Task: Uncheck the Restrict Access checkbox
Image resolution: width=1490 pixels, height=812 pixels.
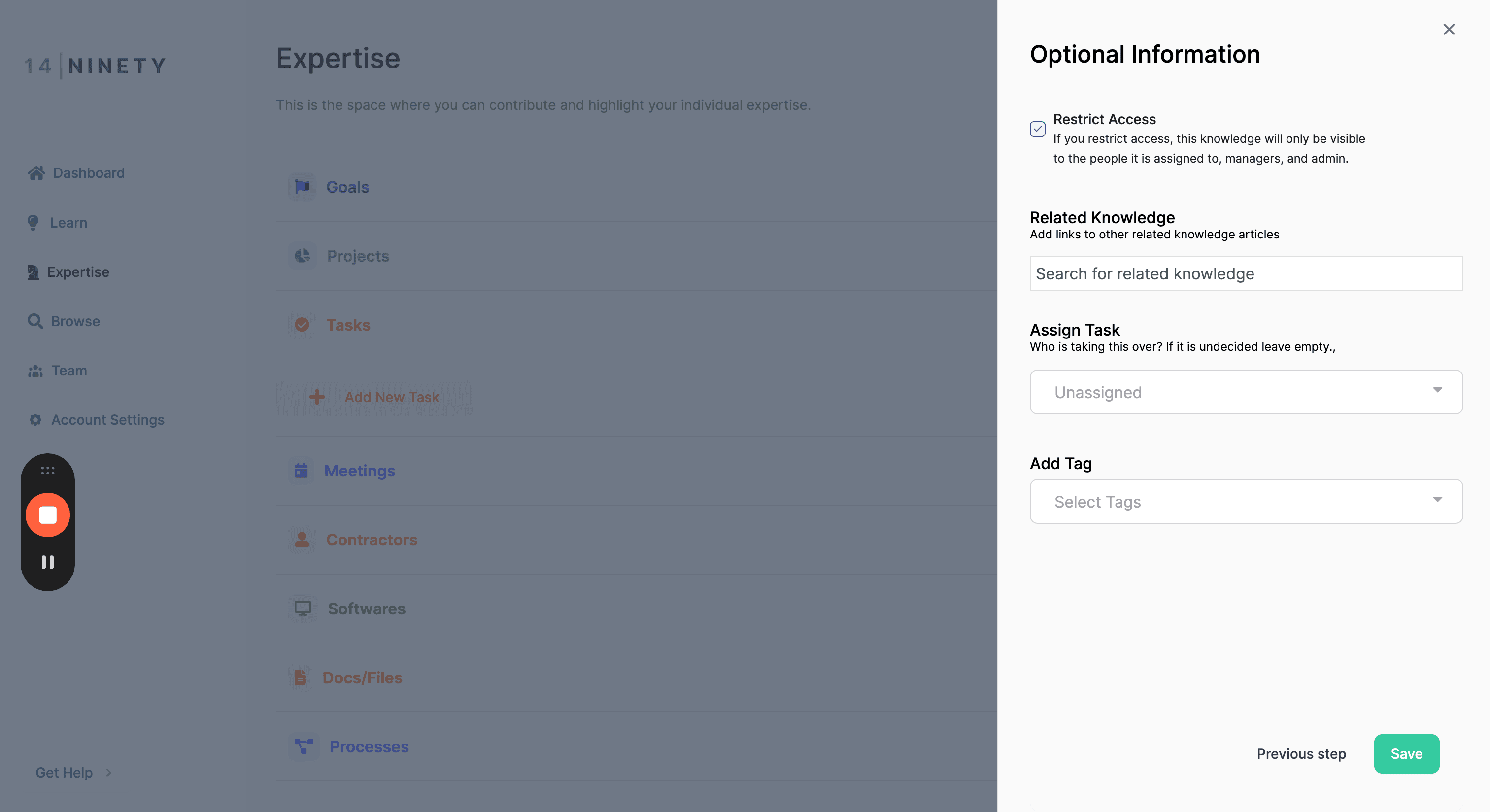Action: [x=1037, y=129]
